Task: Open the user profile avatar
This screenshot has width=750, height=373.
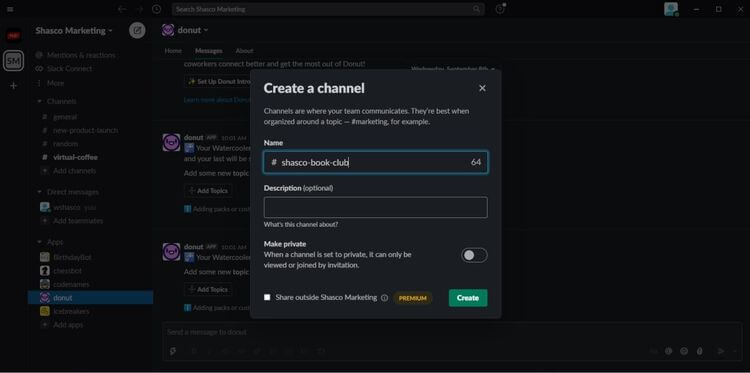Action: 671,9
